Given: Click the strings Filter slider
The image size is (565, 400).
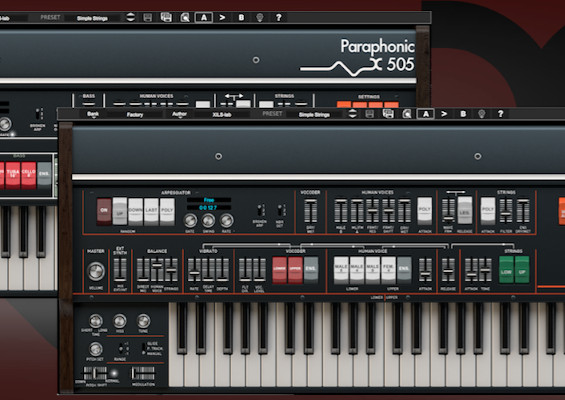Looking at the screenshot, I should [506, 210].
